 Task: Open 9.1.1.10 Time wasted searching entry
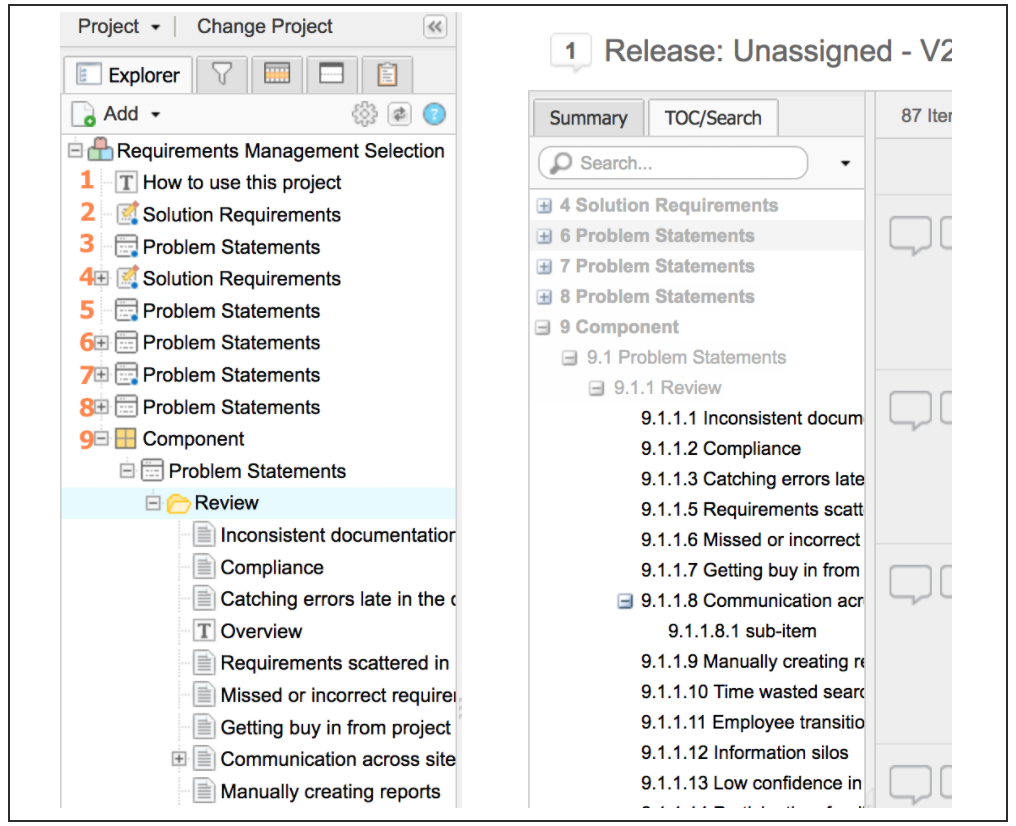click(x=752, y=693)
